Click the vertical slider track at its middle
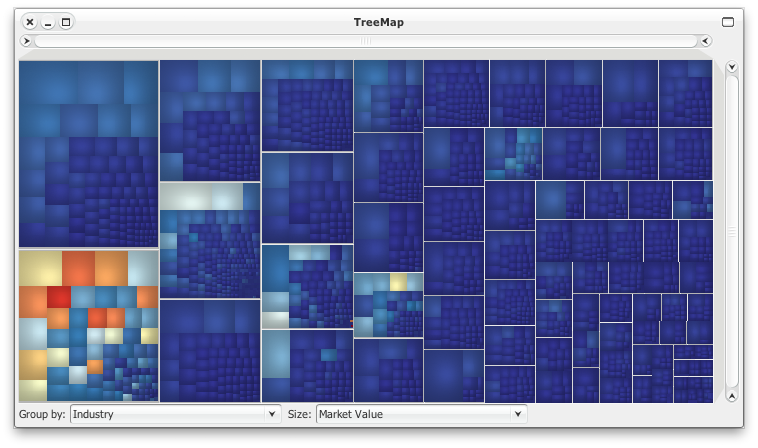758x448 pixels. [x=732, y=231]
